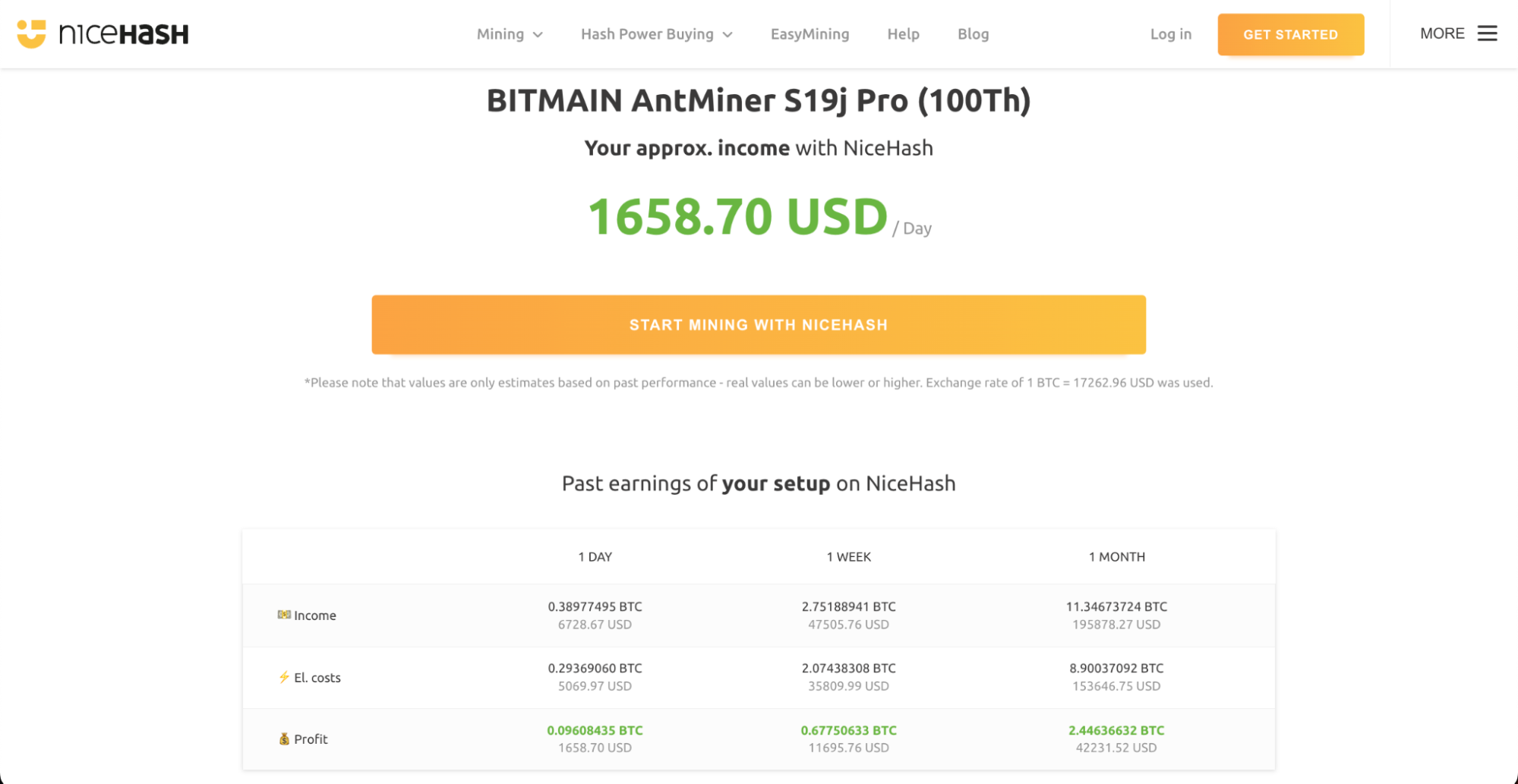This screenshot has width=1518, height=784.
Task: Click the NiceHash smiley logo icon
Action: 31,34
